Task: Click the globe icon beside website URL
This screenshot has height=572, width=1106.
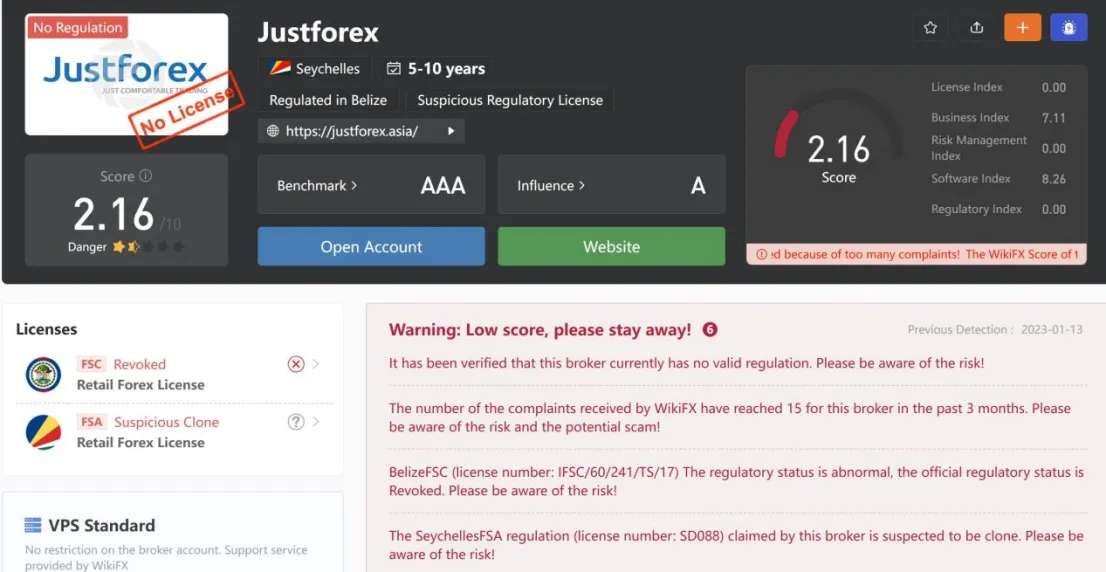Action: pyautogui.click(x=273, y=130)
